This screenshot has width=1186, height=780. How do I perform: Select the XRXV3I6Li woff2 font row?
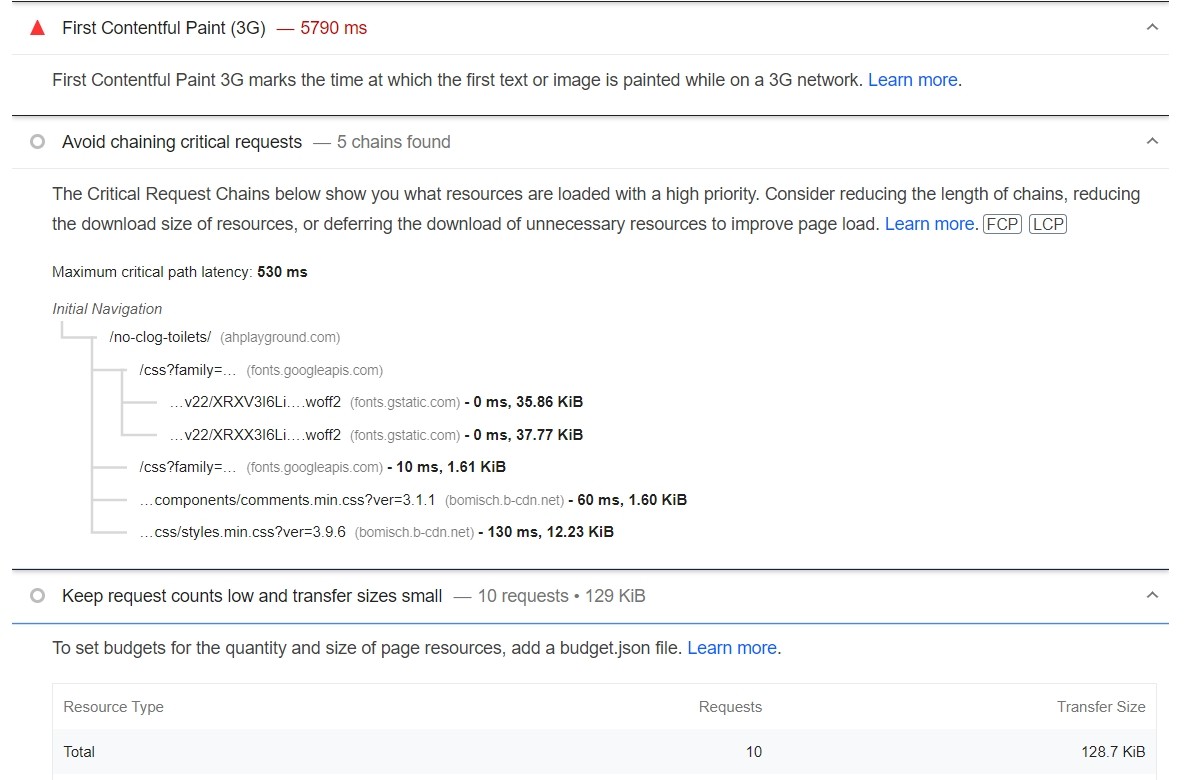[x=376, y=402]
